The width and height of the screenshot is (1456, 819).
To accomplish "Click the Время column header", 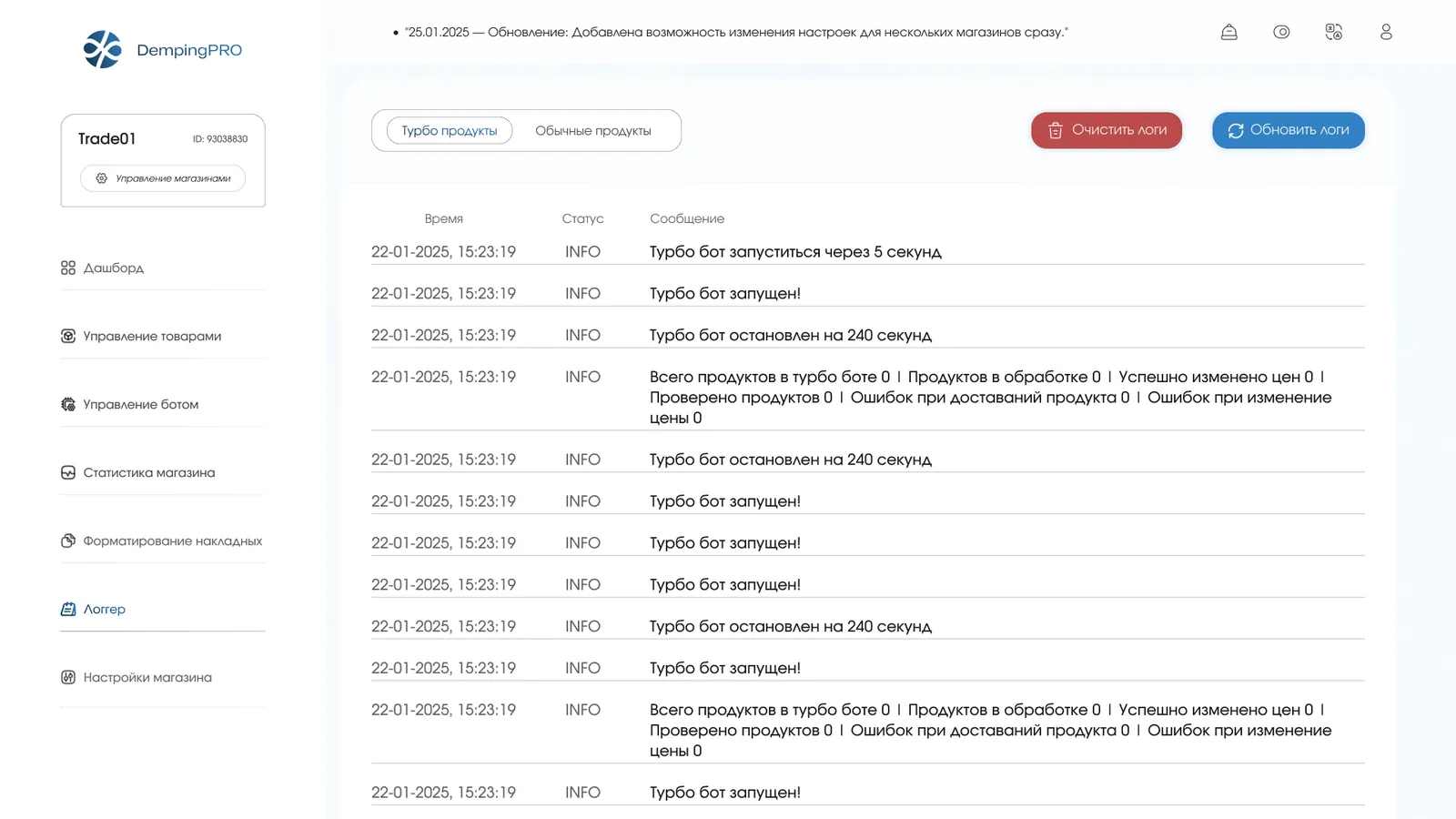I will click(x=444, y=218).
